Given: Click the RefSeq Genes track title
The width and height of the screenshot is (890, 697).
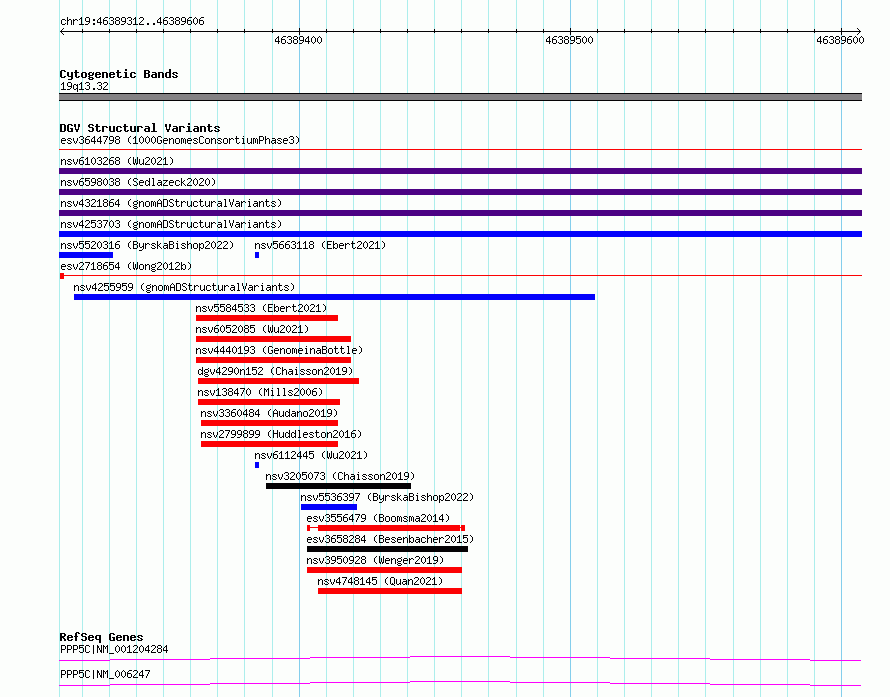Looking at the screenshot, I should click(101, 637).
